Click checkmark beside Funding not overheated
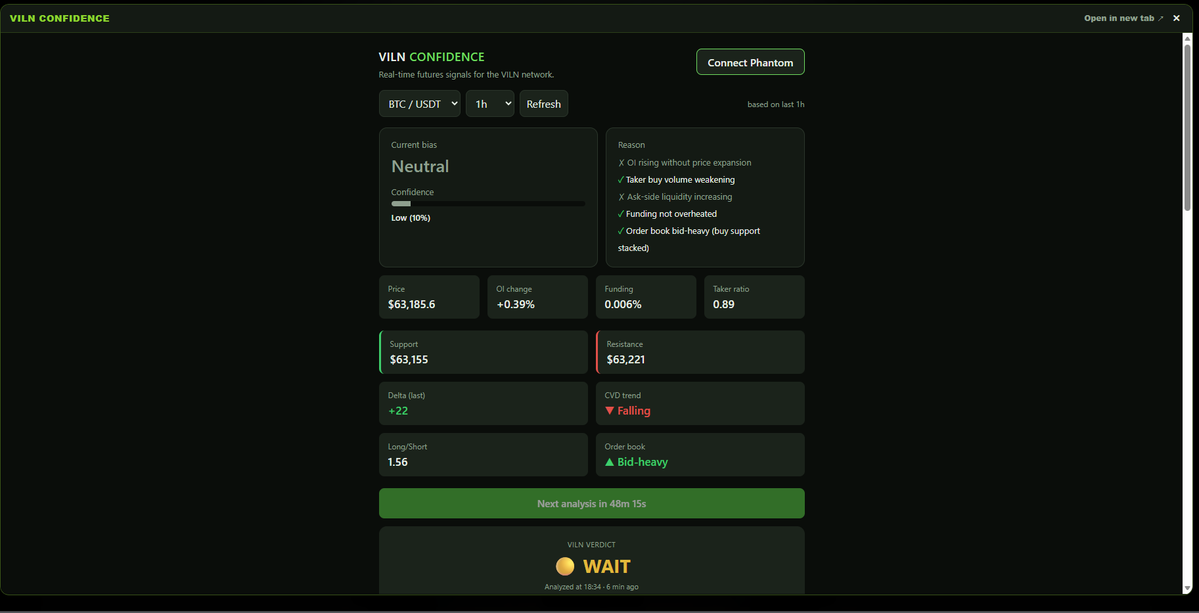The image size is (1199, 613). point(621,214)
